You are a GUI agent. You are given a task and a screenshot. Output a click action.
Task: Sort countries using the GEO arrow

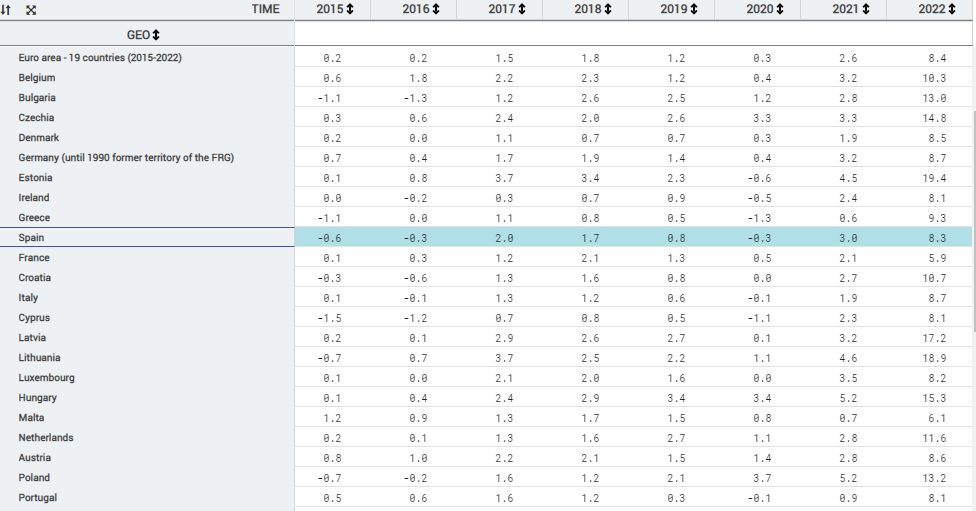(x=156, y=35)
